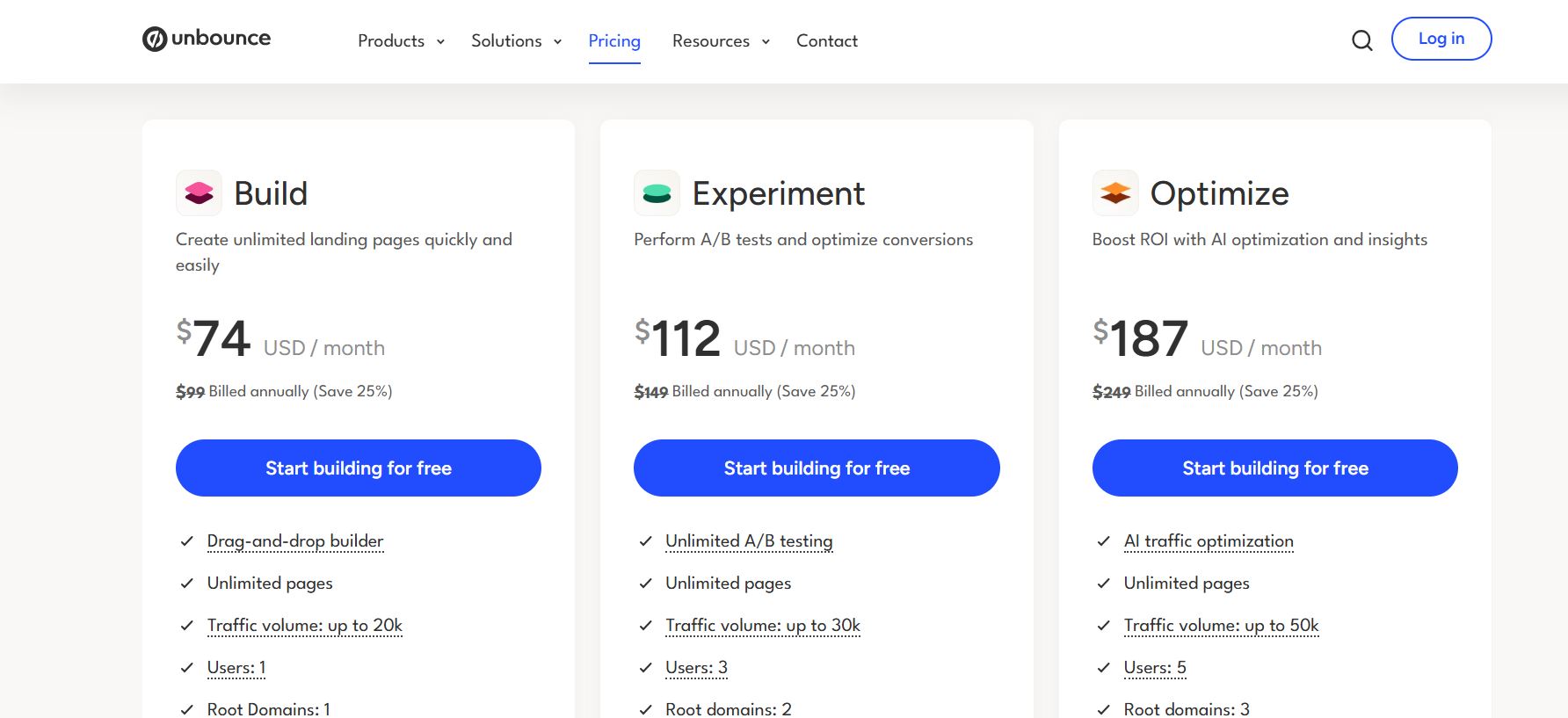
Task: Open the search icon in header
Action: pyautogui.click(x=1361, y=40)
